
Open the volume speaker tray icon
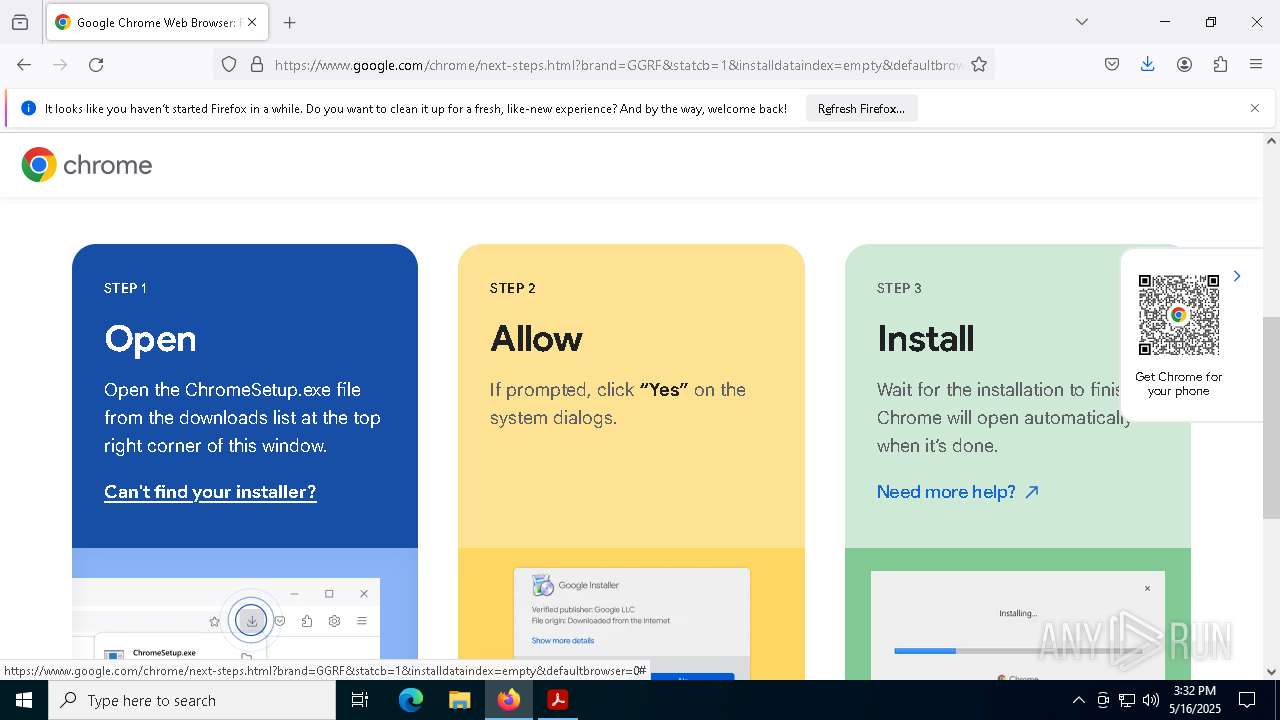pos(1151,700)
